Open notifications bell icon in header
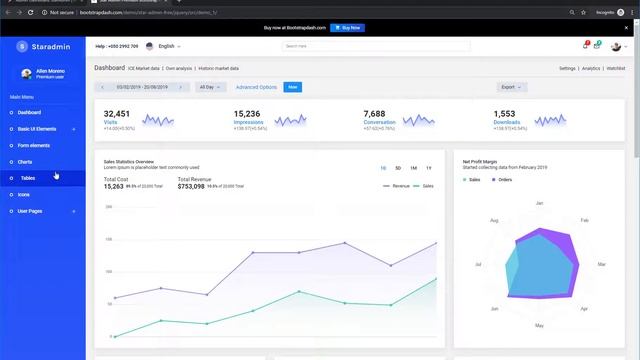 click(x=585, y=46)
